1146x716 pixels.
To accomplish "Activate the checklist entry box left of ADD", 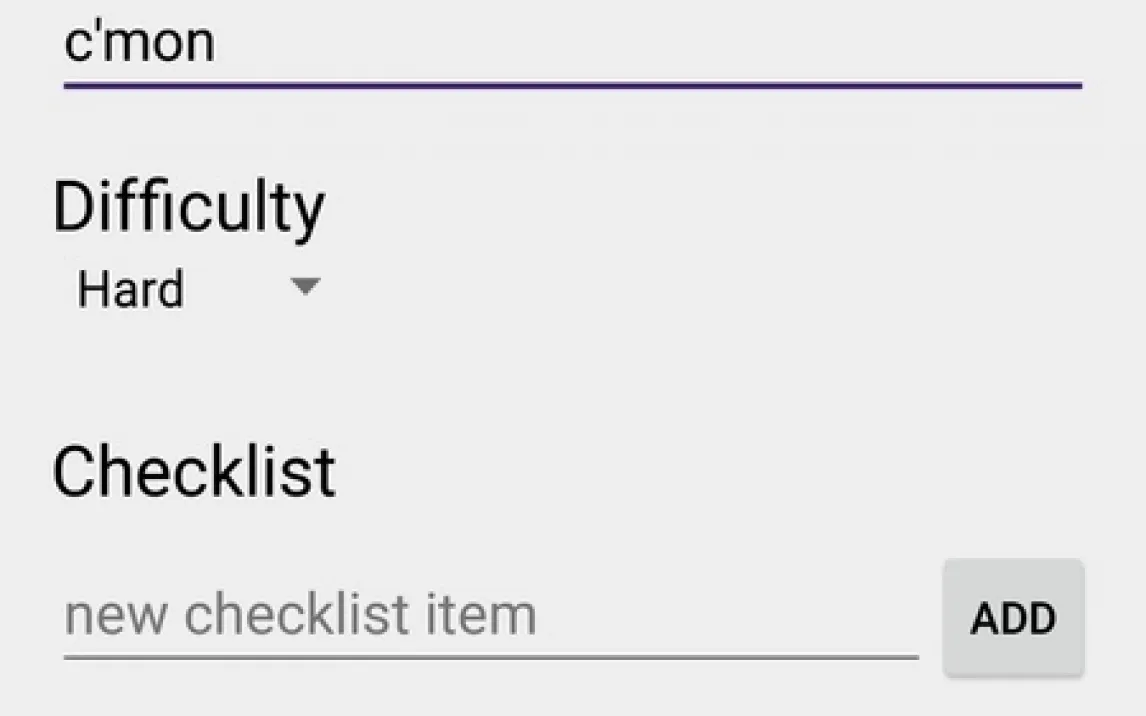I will tap(491, 615).
